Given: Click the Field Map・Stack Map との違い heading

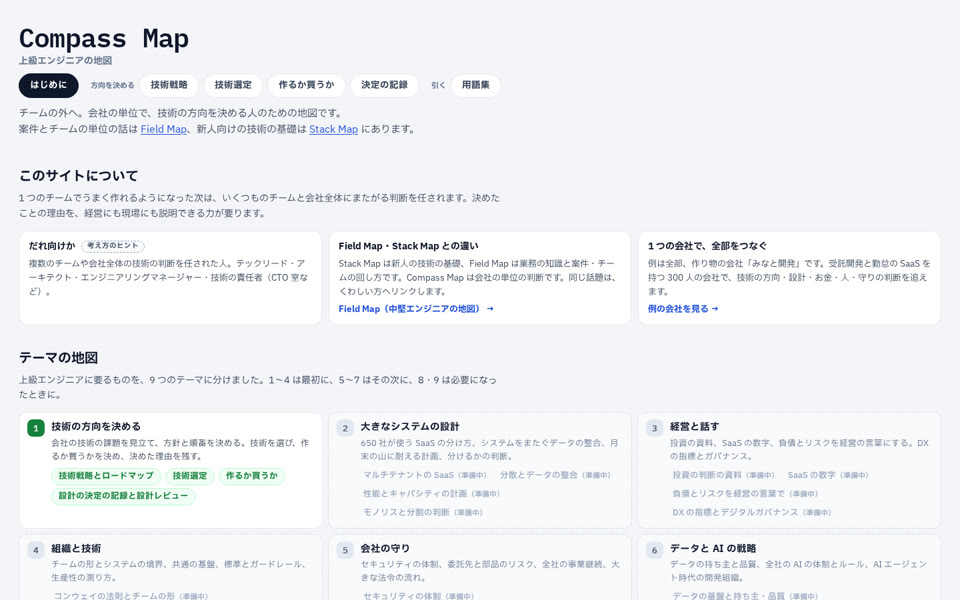Looking at the screenshot, I should point(408,246).
